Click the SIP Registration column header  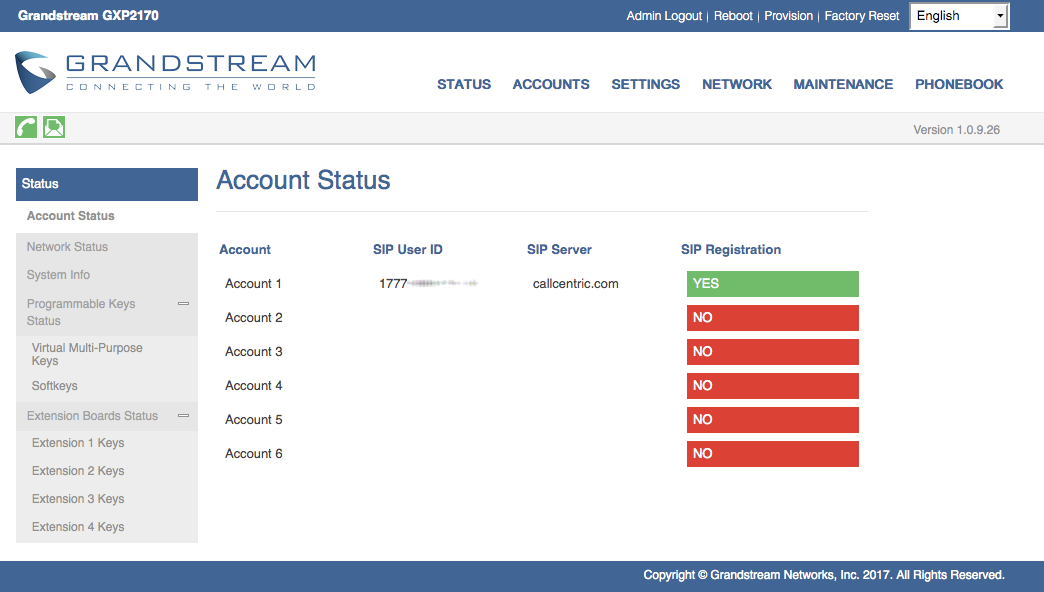pos(730,250)
